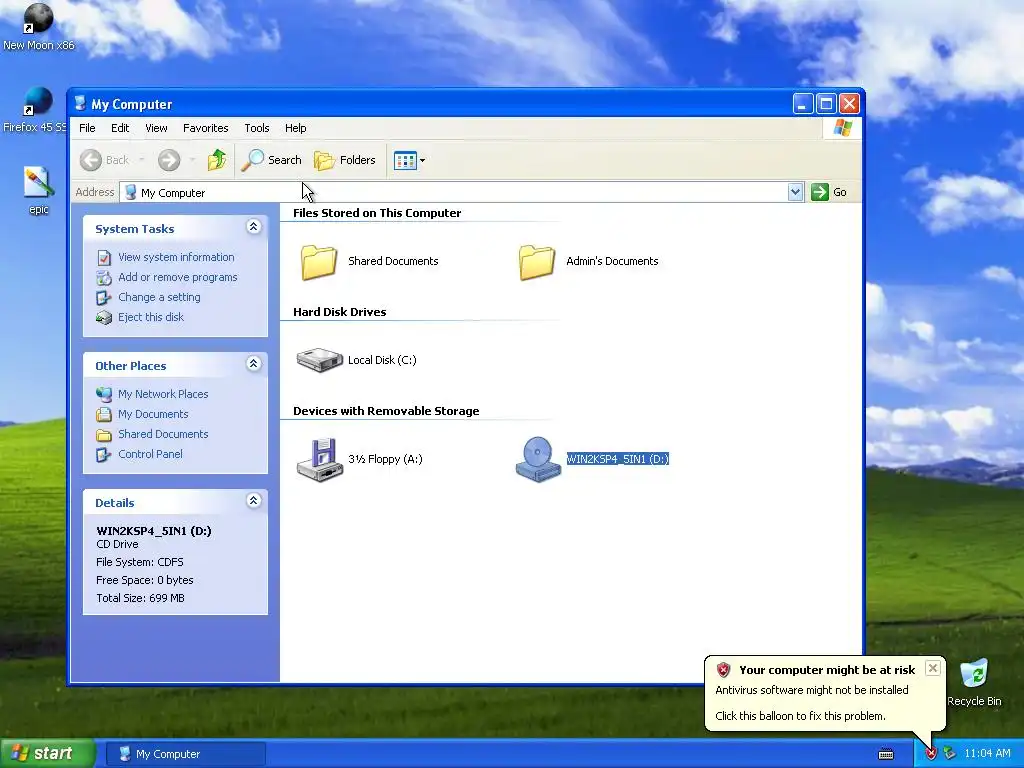Open the Search pane
The image size is (1024, 768).
(x=272, y=160)
